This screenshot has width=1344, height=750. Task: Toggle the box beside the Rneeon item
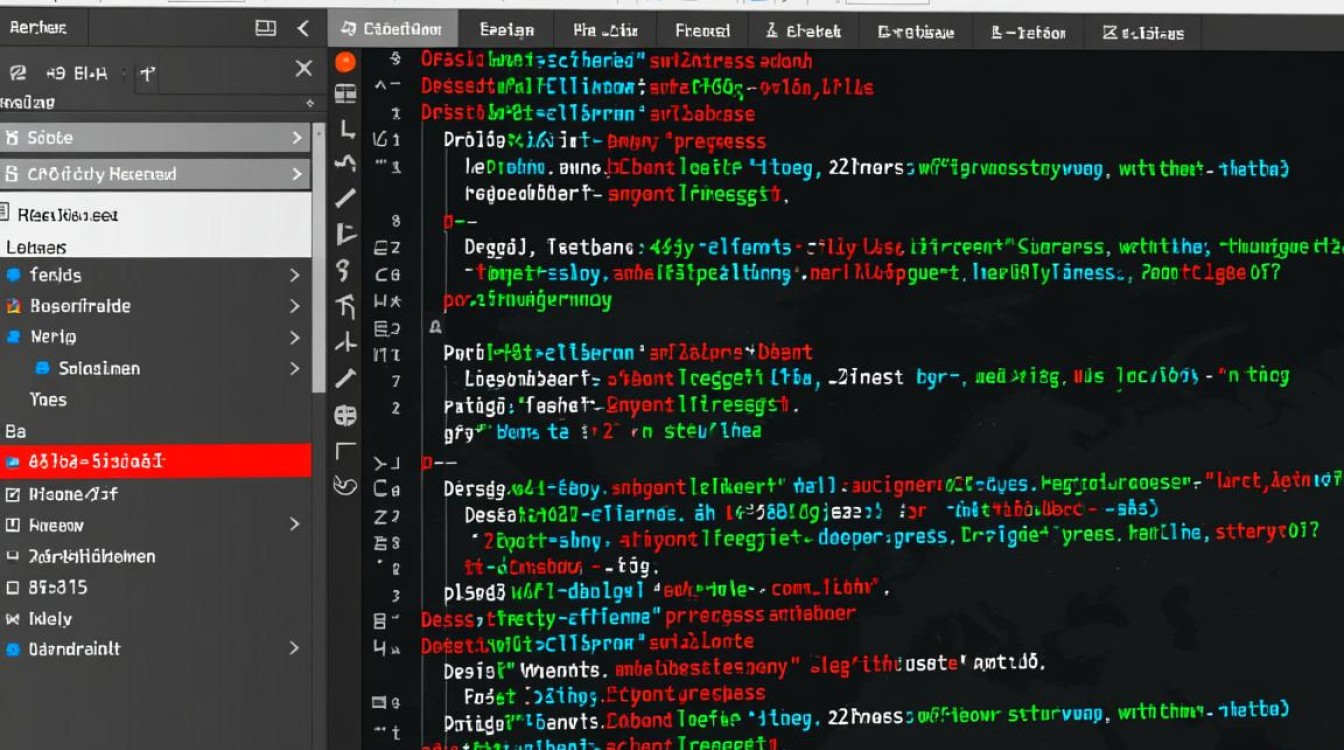click(13, 525)
